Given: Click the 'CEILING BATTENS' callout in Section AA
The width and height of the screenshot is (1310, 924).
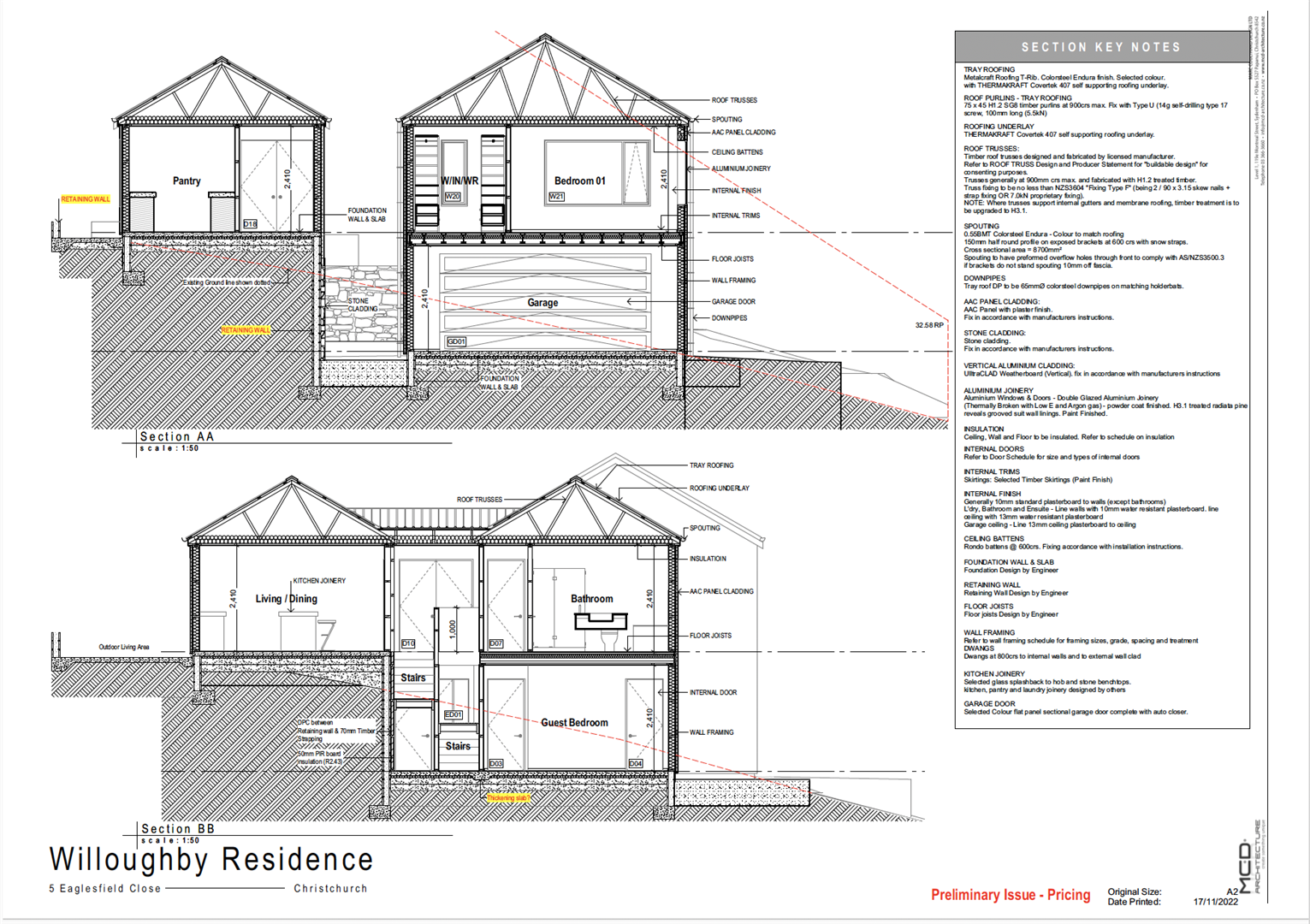Looking at the screenshot, I should [737, 152].
